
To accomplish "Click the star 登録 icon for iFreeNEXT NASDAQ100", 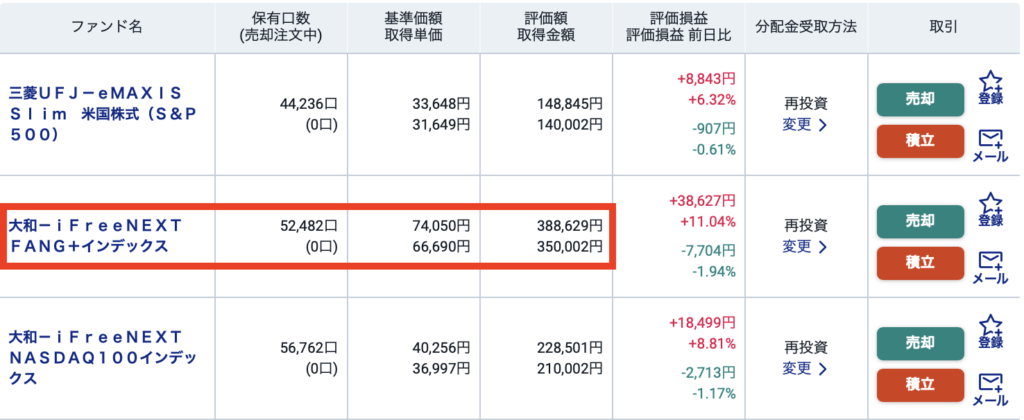I will [990, 331].
